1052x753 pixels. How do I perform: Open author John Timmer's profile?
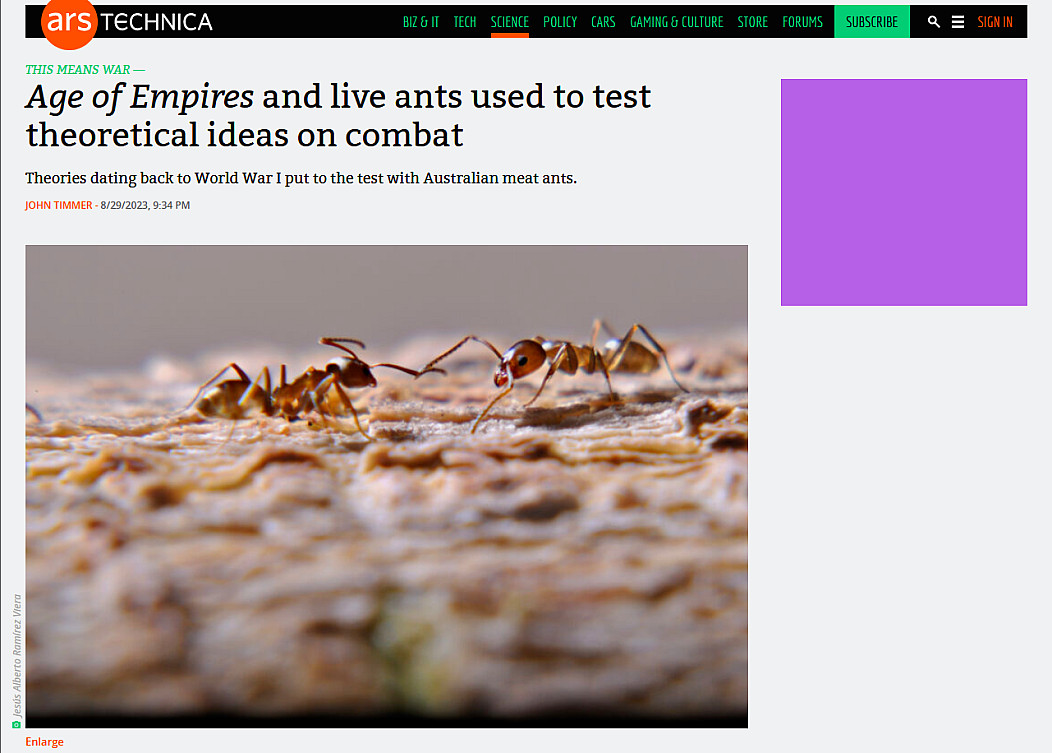click(x=59, y=205)
